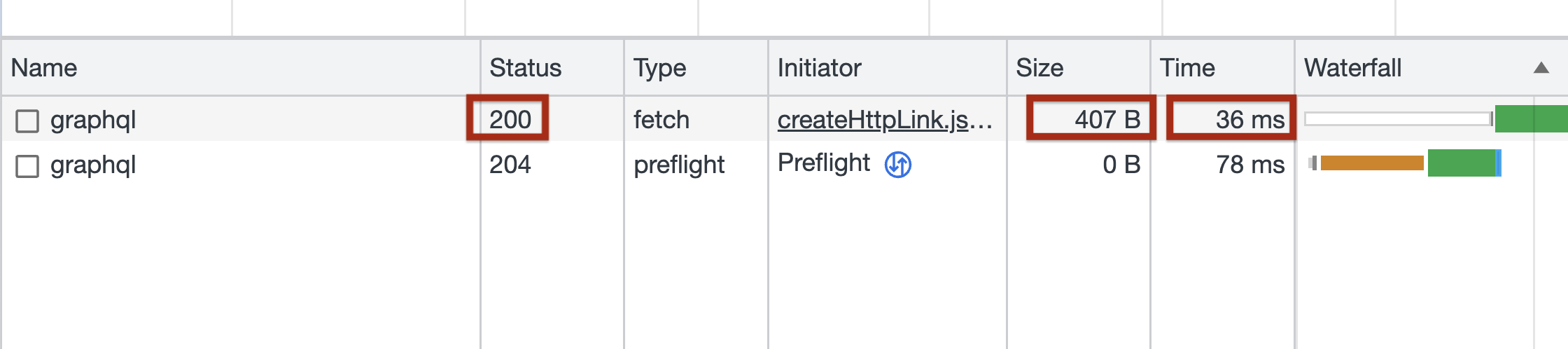The image size is (1568, 349).
Task: Sort by the Initiator column header
Action: (x=819, y=68)
